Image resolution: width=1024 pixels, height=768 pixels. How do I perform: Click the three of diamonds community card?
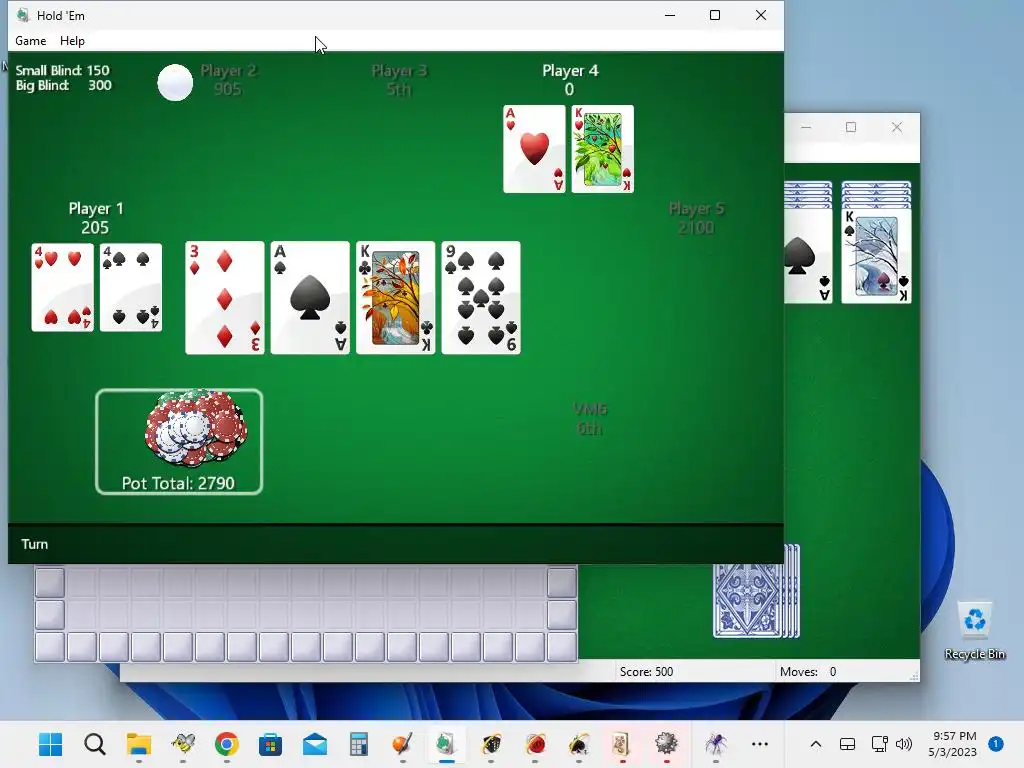[225, 298]
